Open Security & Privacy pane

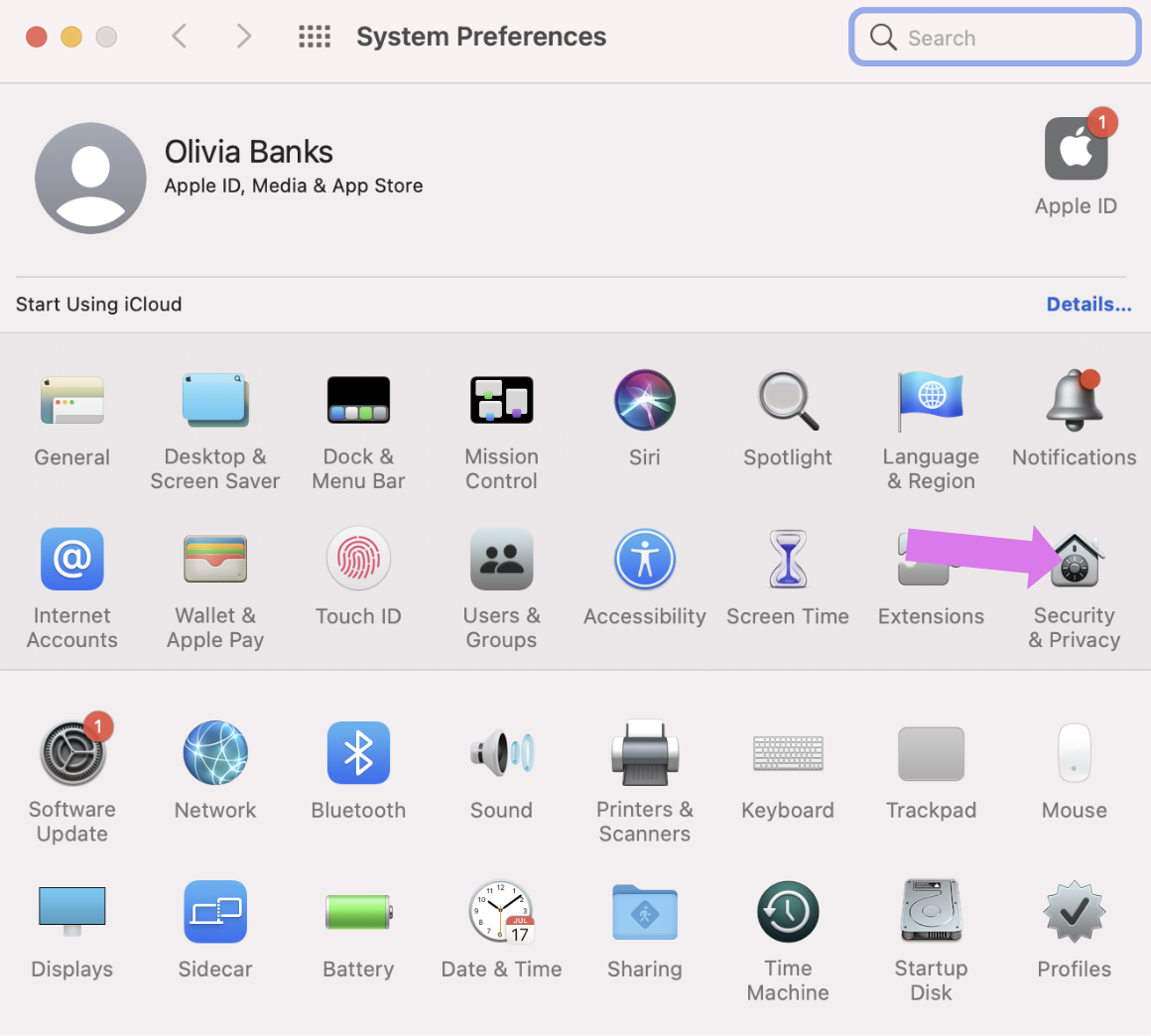[x=1074, y=561]
